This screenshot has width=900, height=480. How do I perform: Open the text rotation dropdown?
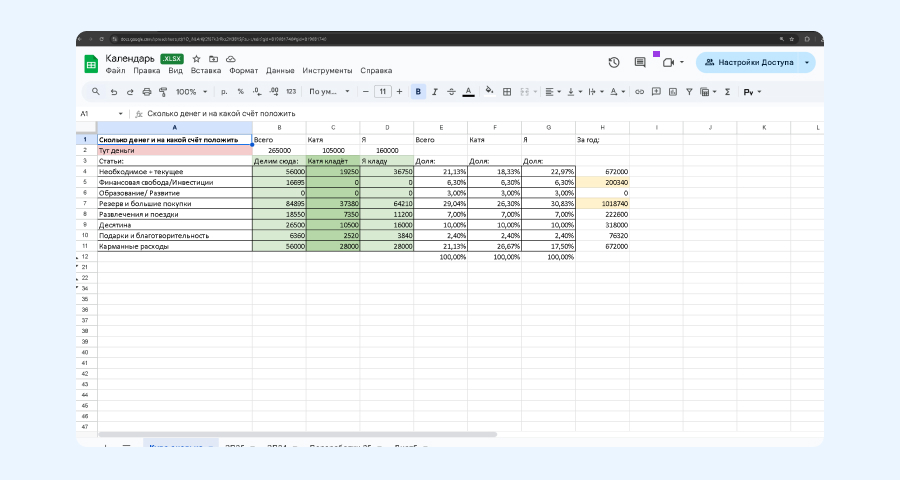pos(618,92)
